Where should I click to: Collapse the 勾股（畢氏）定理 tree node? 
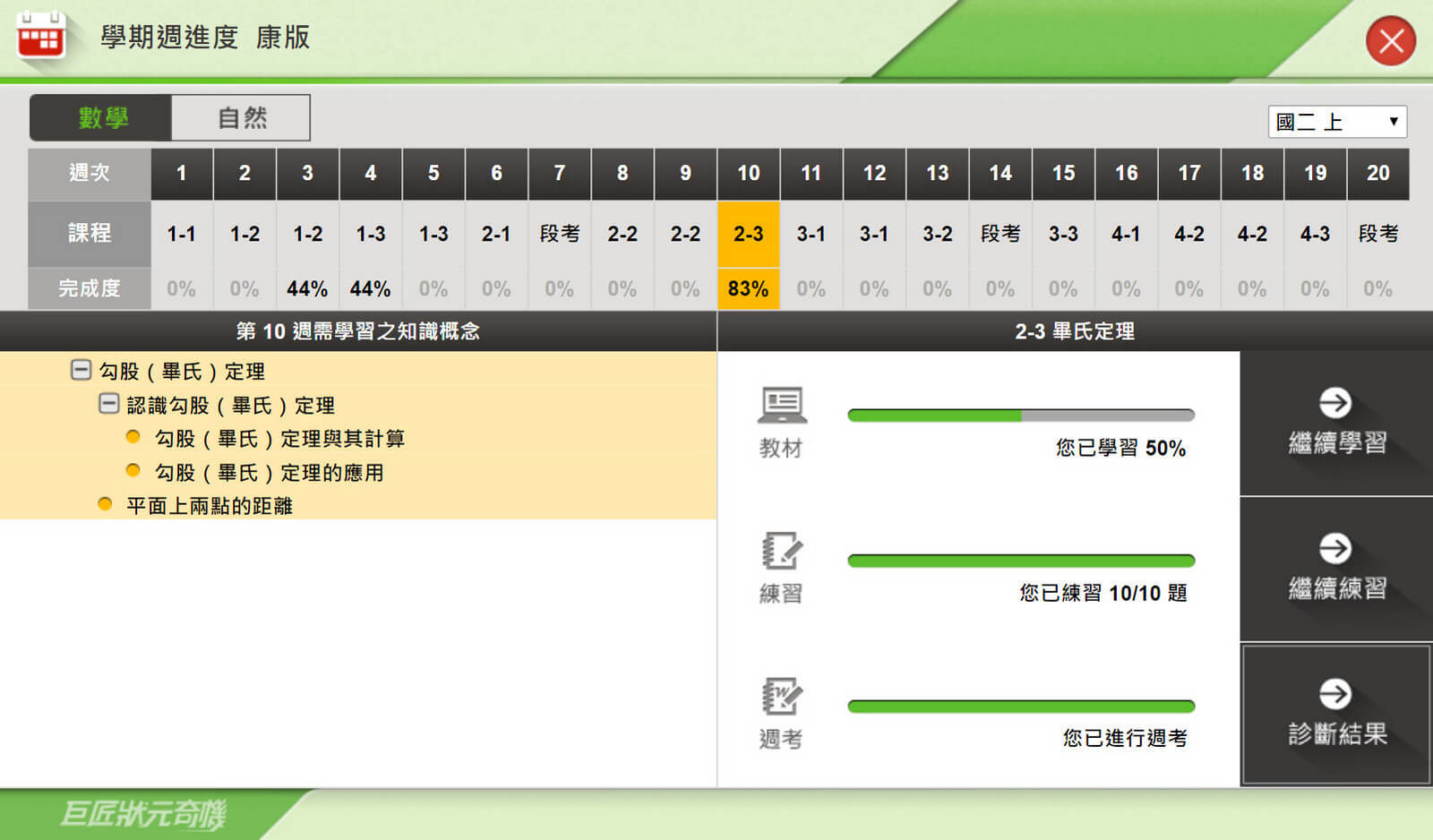pyautogui.click(x=81, y=370)
